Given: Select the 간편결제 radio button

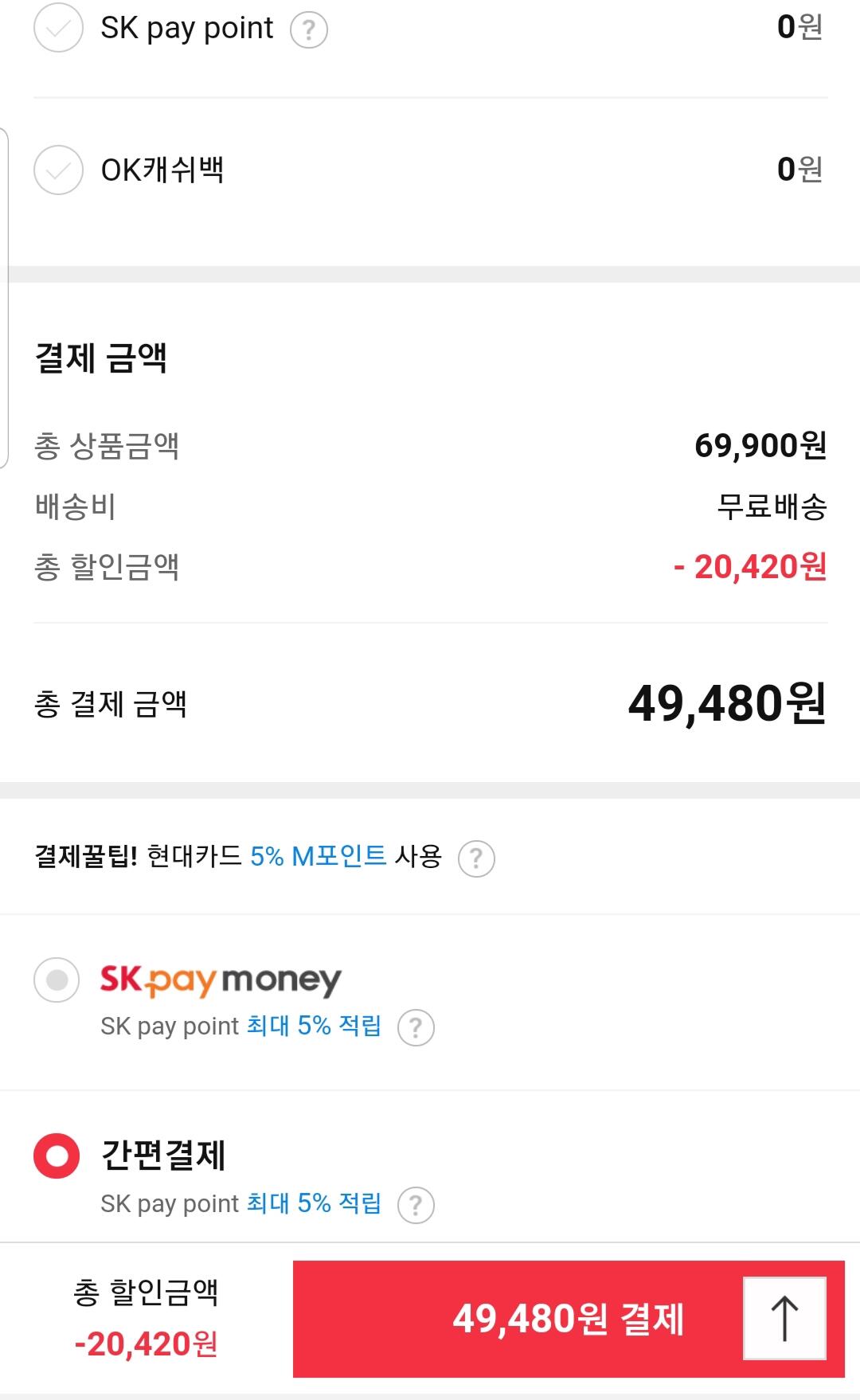Looking at the screenshot, I should tap(57, 1156).
